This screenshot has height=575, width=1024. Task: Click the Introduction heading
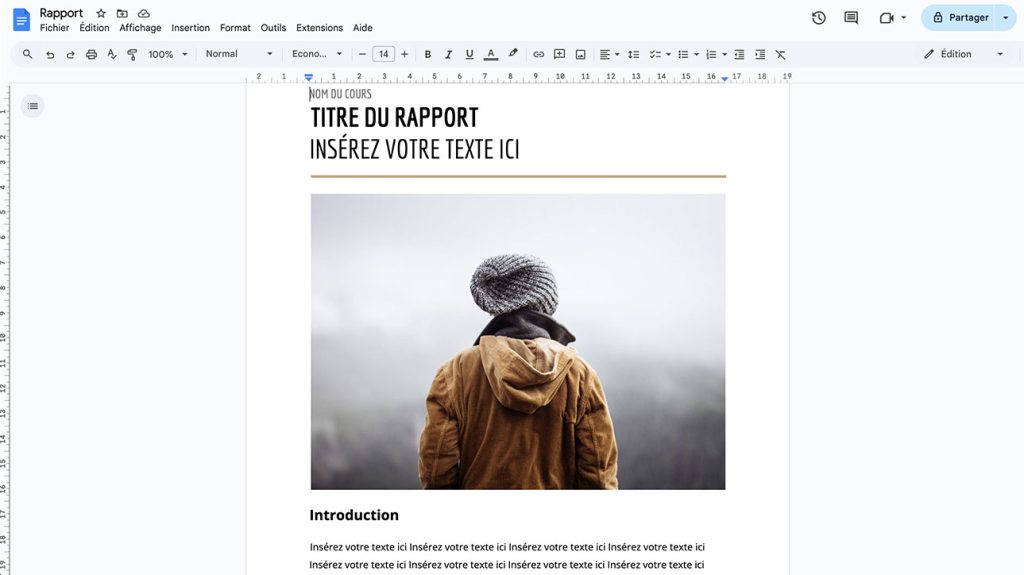click(x=354, y=515)
